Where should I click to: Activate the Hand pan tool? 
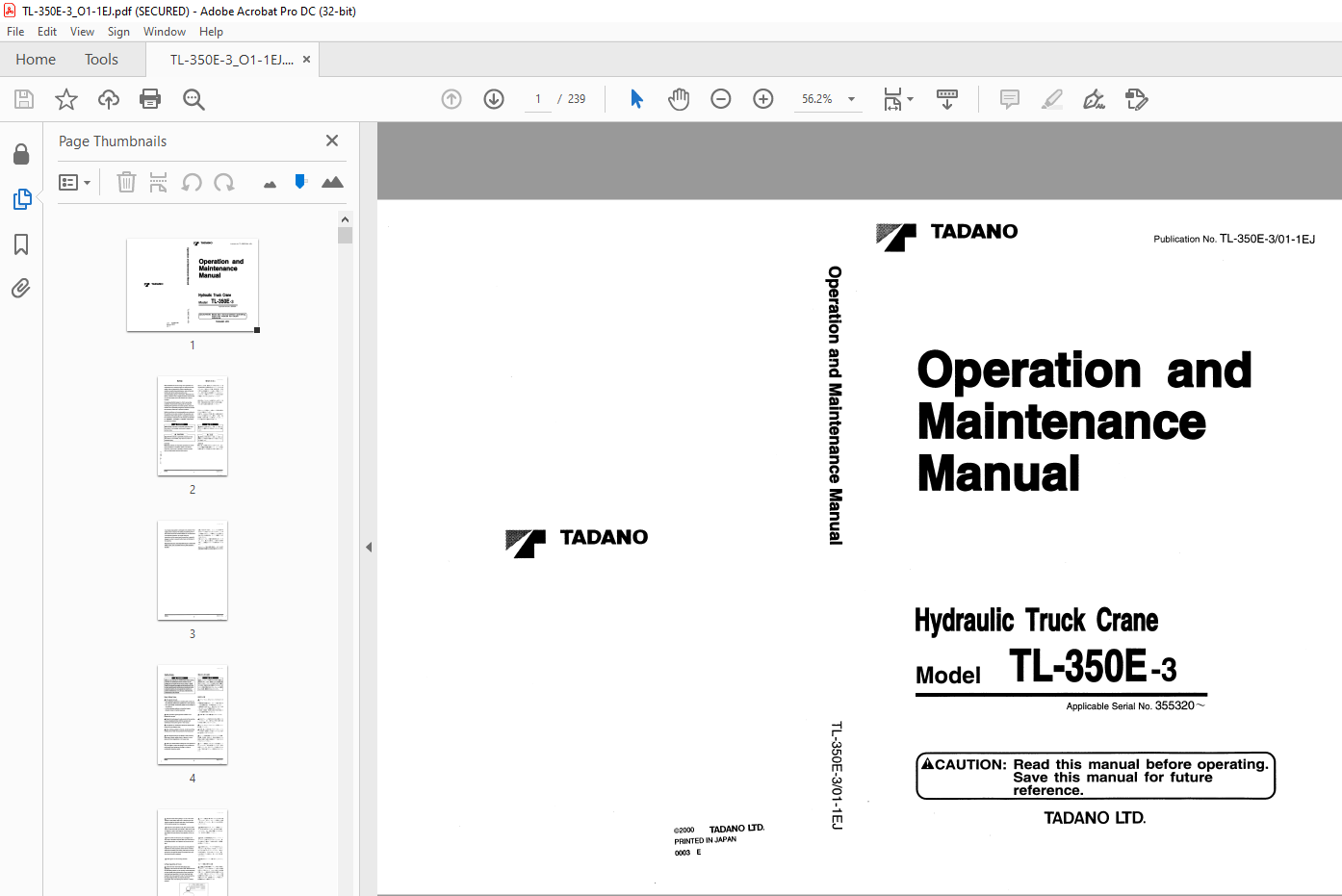pos(679,99)
